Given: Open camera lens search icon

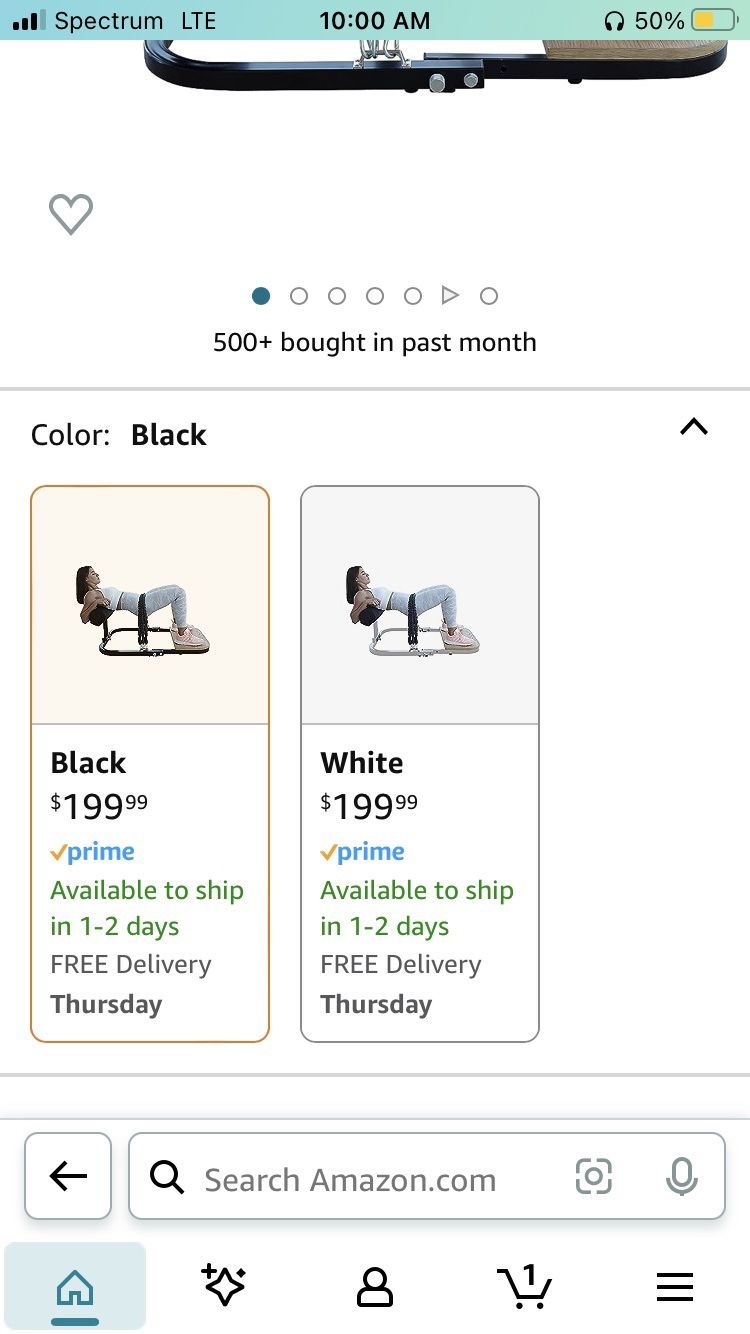Looking at the screenshot, I should (593, 1176).
